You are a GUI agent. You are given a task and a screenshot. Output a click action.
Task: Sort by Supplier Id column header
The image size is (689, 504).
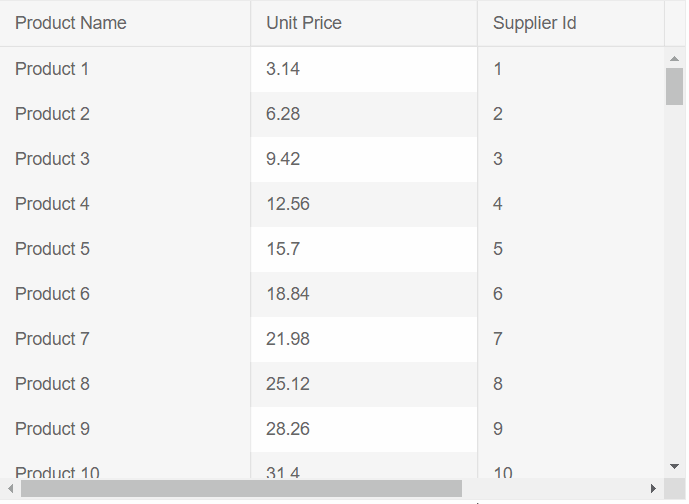pos(535,23)
